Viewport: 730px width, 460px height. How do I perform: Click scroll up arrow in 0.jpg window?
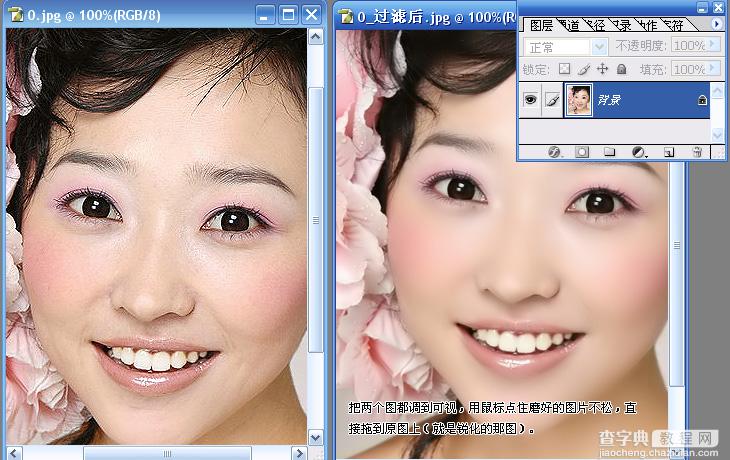(316, 36)
